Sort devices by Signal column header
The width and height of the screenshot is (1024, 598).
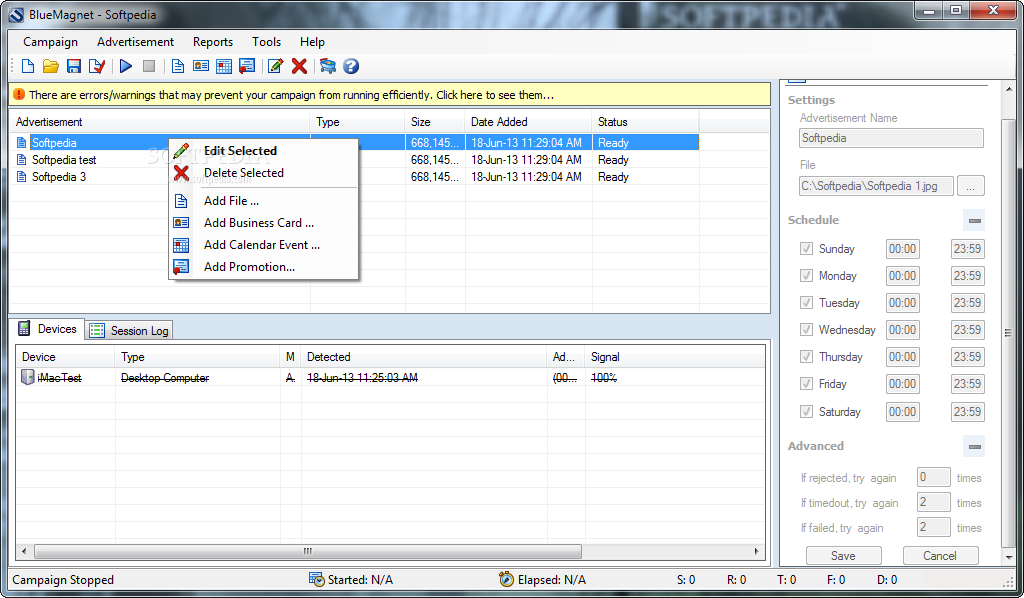coord(675,357)
